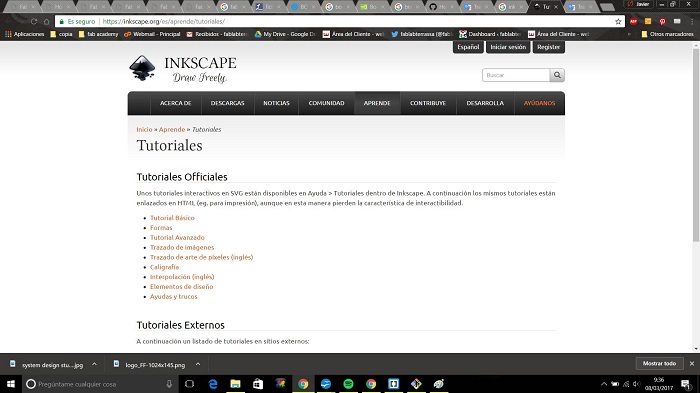Click the AYÚDANOS menu item

[539, 103]
